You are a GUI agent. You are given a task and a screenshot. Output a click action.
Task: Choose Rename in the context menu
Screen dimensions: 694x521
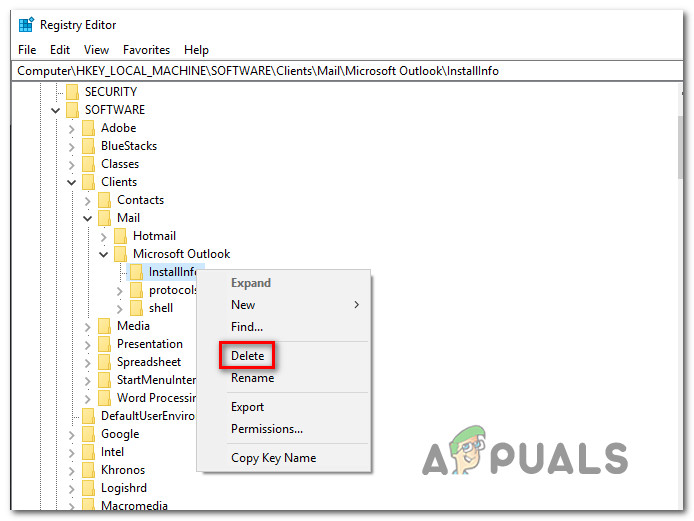tap(283, 378)
